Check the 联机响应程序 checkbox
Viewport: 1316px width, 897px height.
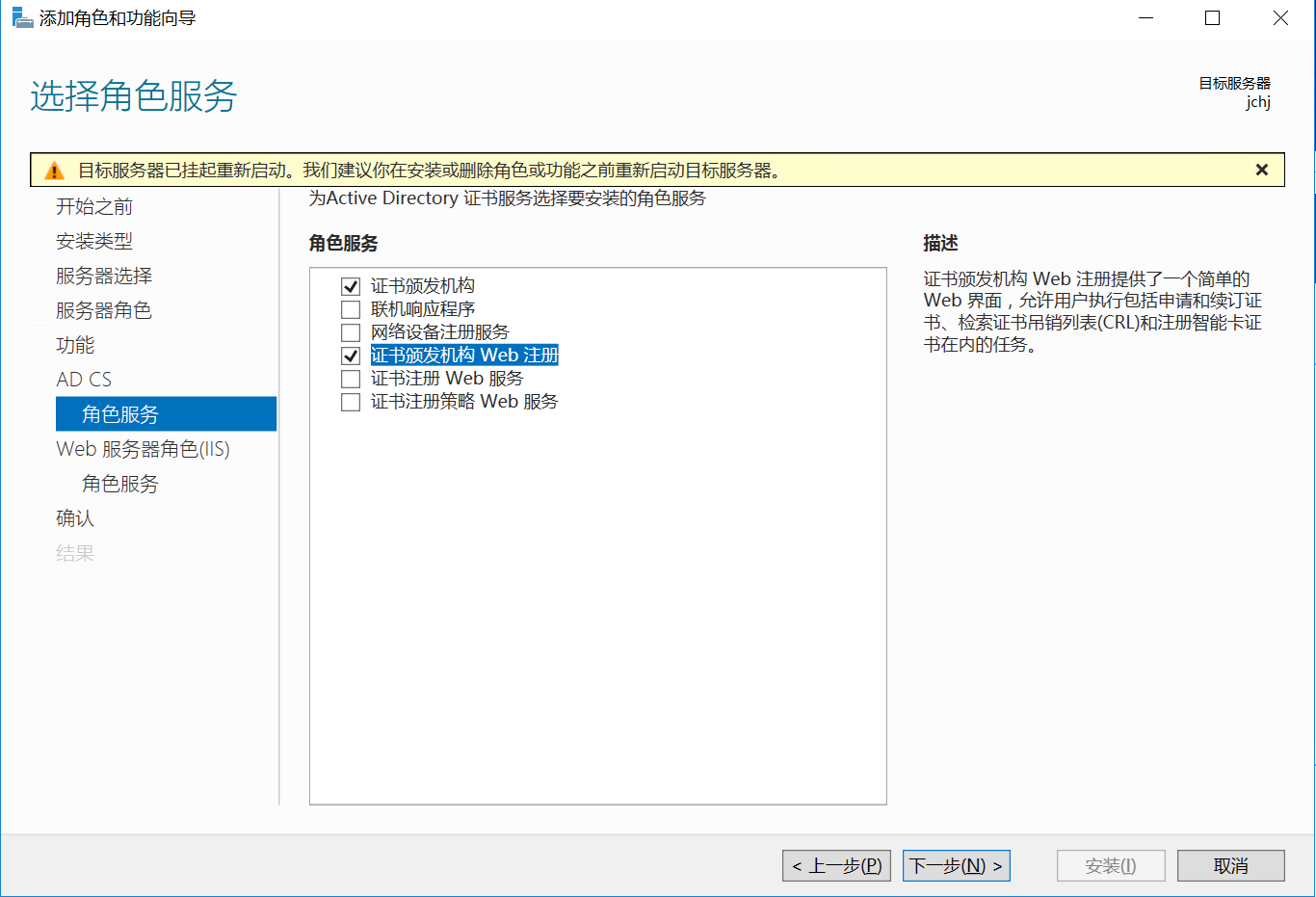click(351, 309)
